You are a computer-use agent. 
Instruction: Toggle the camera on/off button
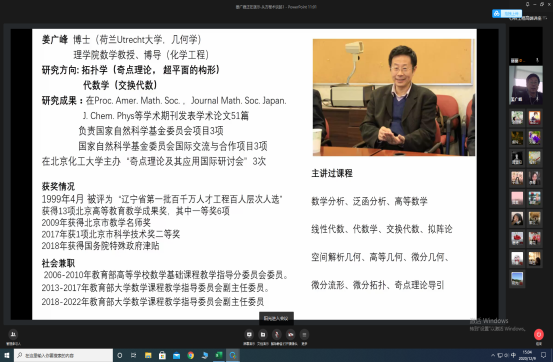pyautogui.click(x=291, y=334)
